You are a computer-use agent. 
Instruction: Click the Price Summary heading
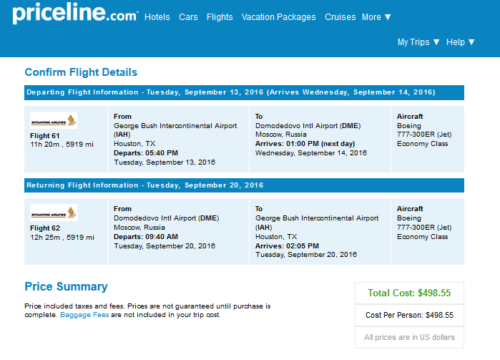point(66,287)
